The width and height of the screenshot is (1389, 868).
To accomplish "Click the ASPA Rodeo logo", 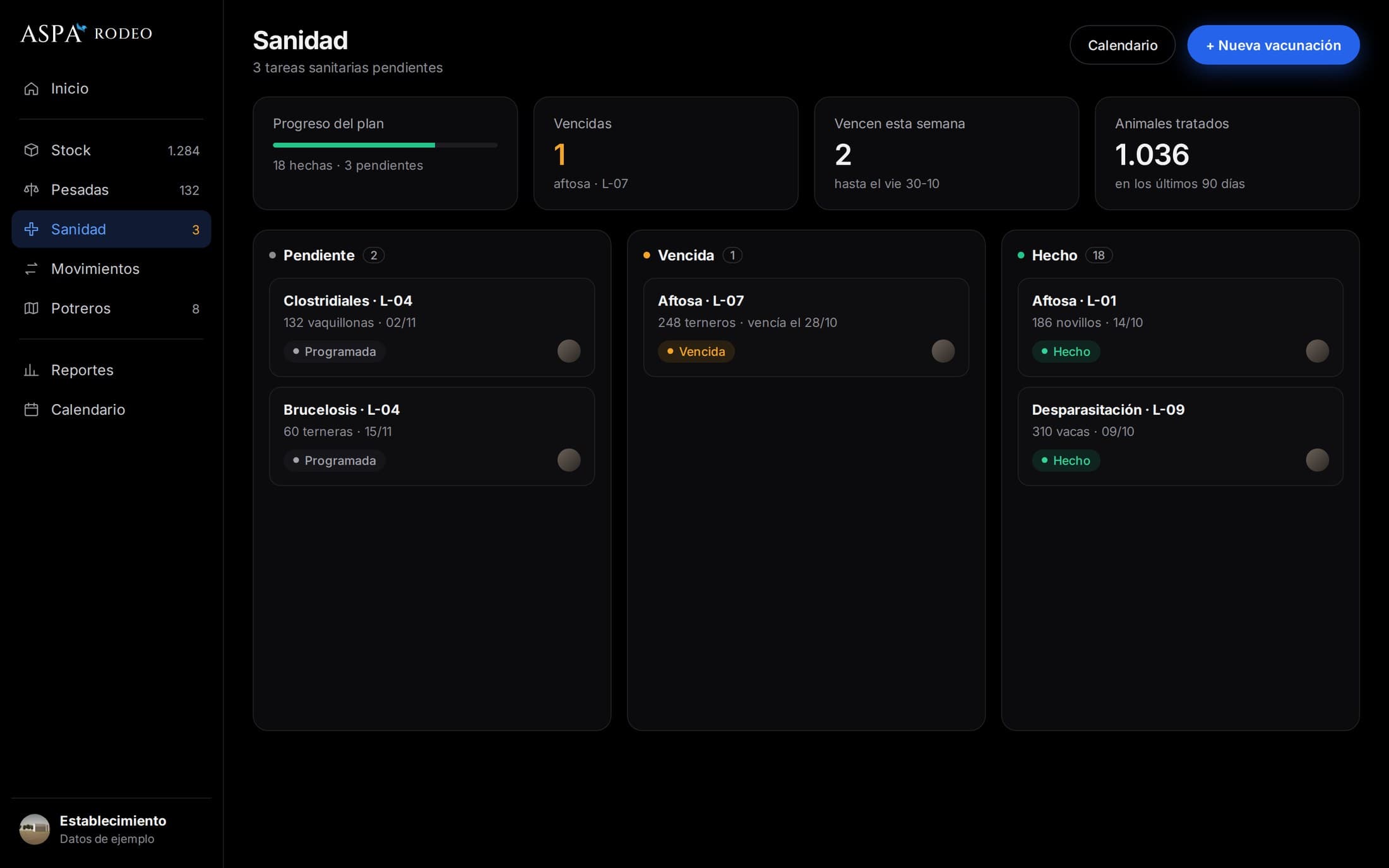I will 86,33.
